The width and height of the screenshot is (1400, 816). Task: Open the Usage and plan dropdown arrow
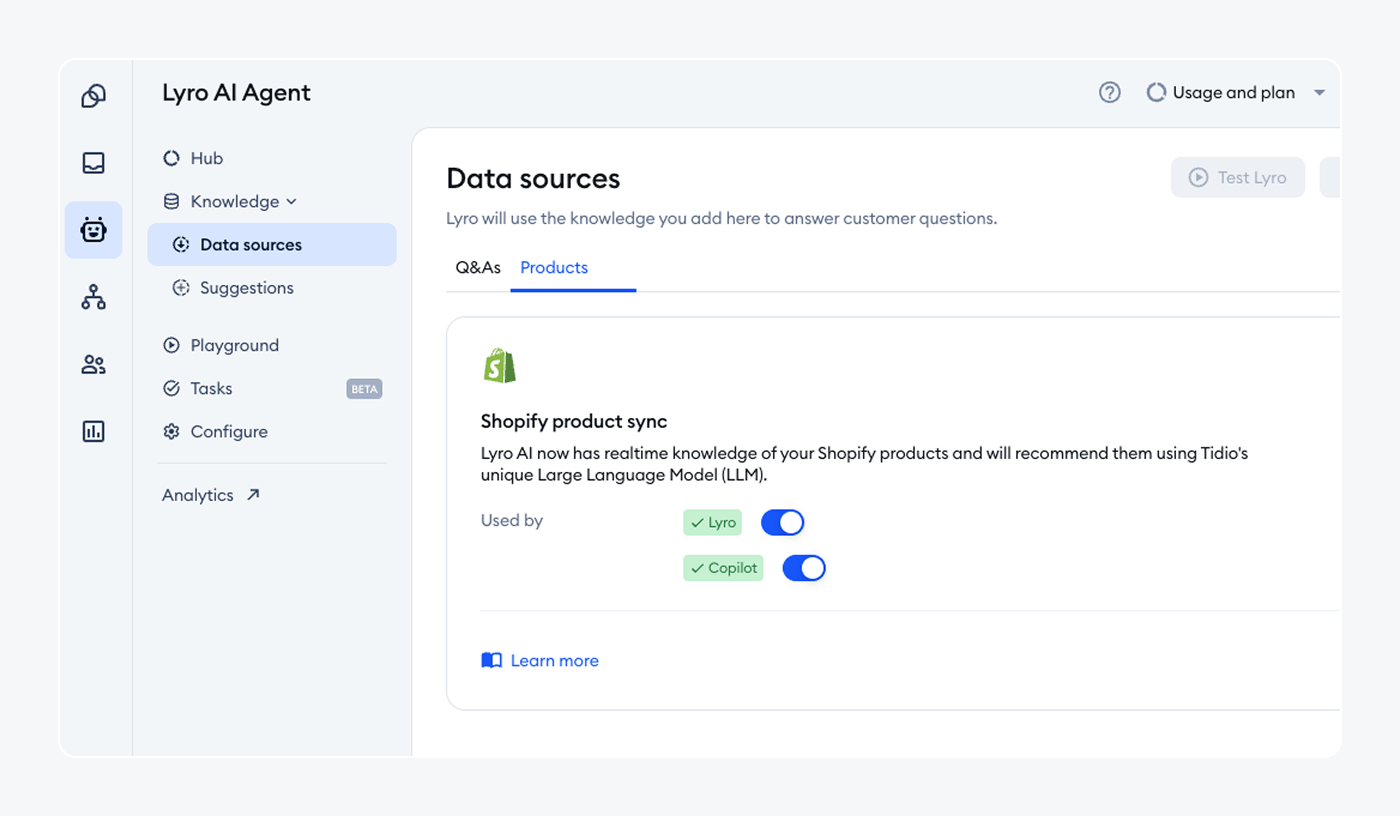(1319, 92)
